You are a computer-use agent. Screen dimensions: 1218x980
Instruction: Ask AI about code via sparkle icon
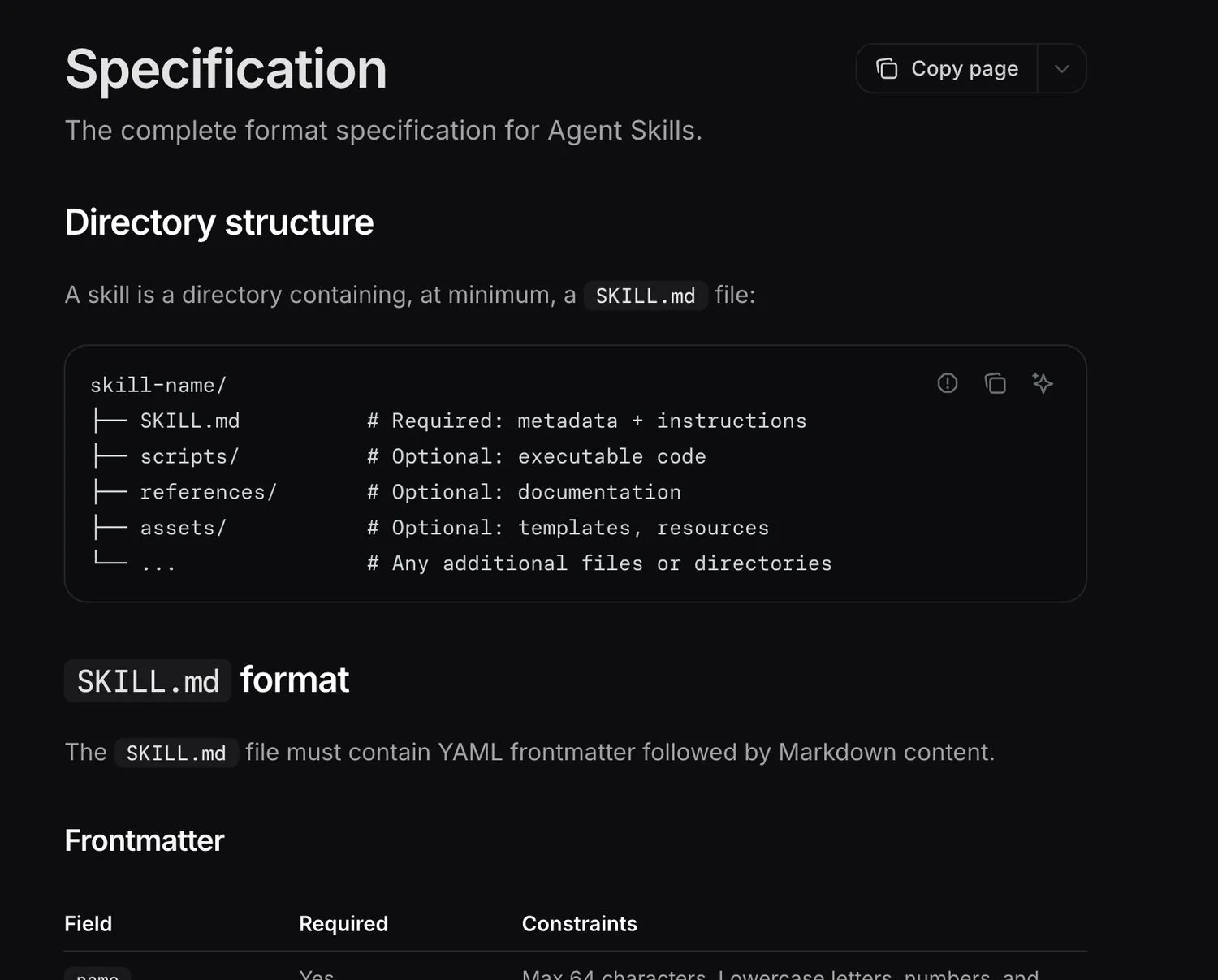pyautogui.click(x=1043, y=383)
